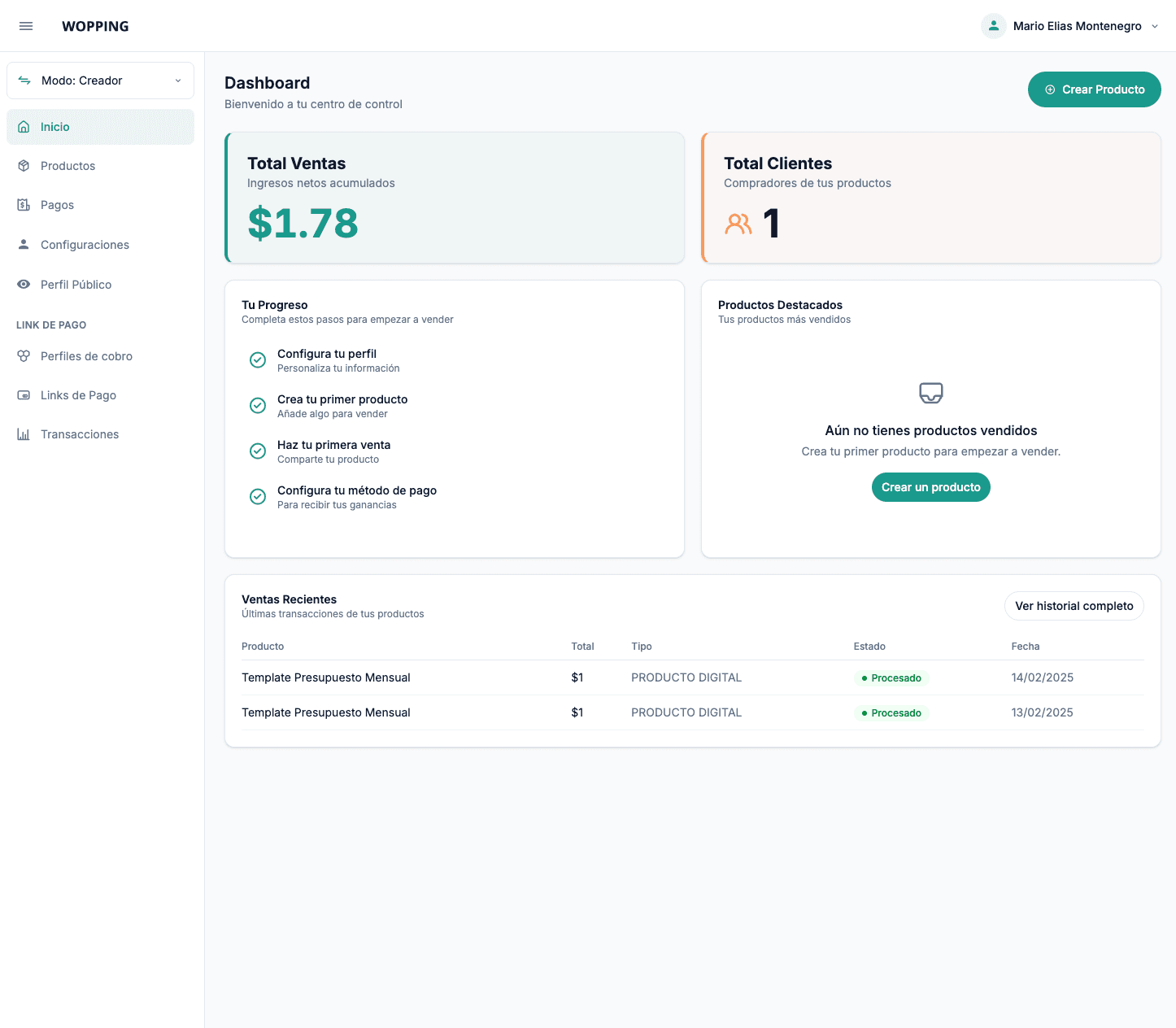Click the Producto column header

263,647
